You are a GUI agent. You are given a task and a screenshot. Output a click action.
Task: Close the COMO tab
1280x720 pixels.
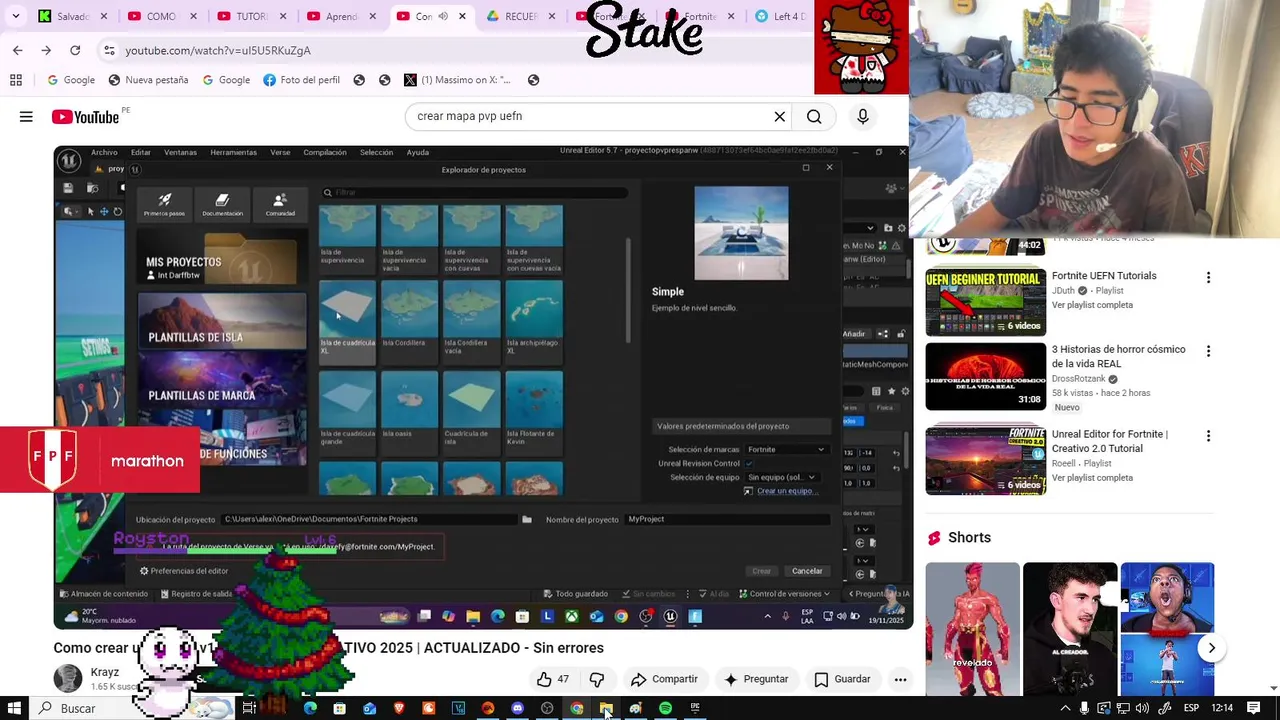pyautogui.click(x=194, y=16)
